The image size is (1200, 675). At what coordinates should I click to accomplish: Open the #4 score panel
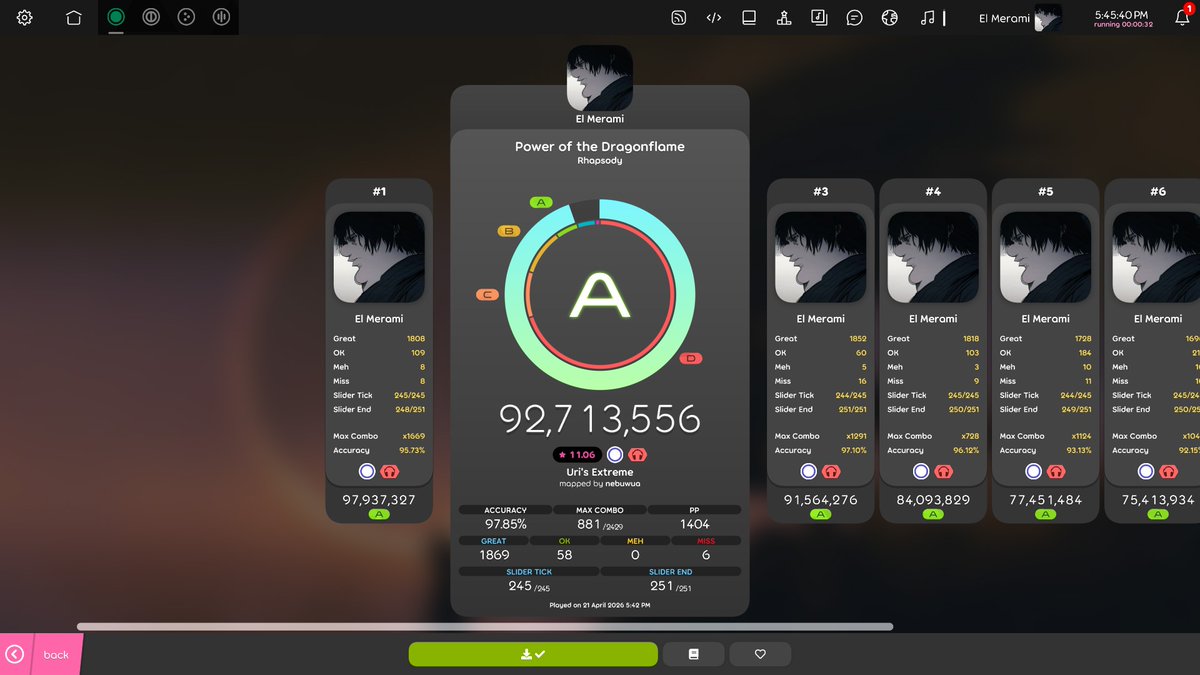[933, 351]
